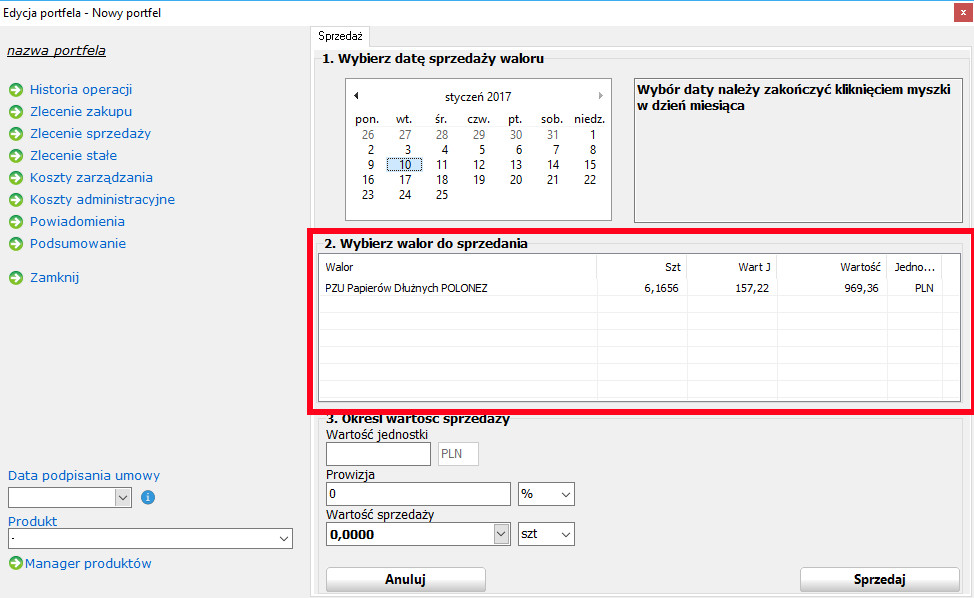
Task: Pick day 17 in the calendar
Action: click(x=405, y=180)
